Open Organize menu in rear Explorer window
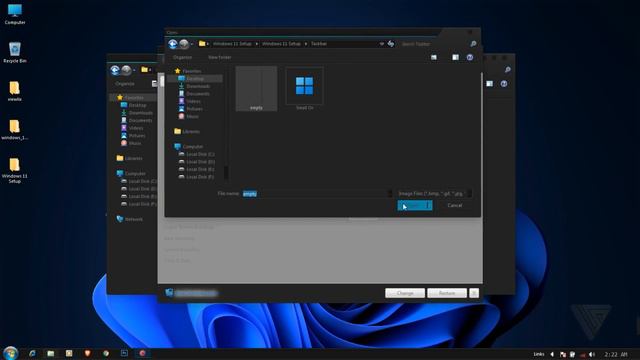Viewport: 640px width, 360px height. coord(125,84)
